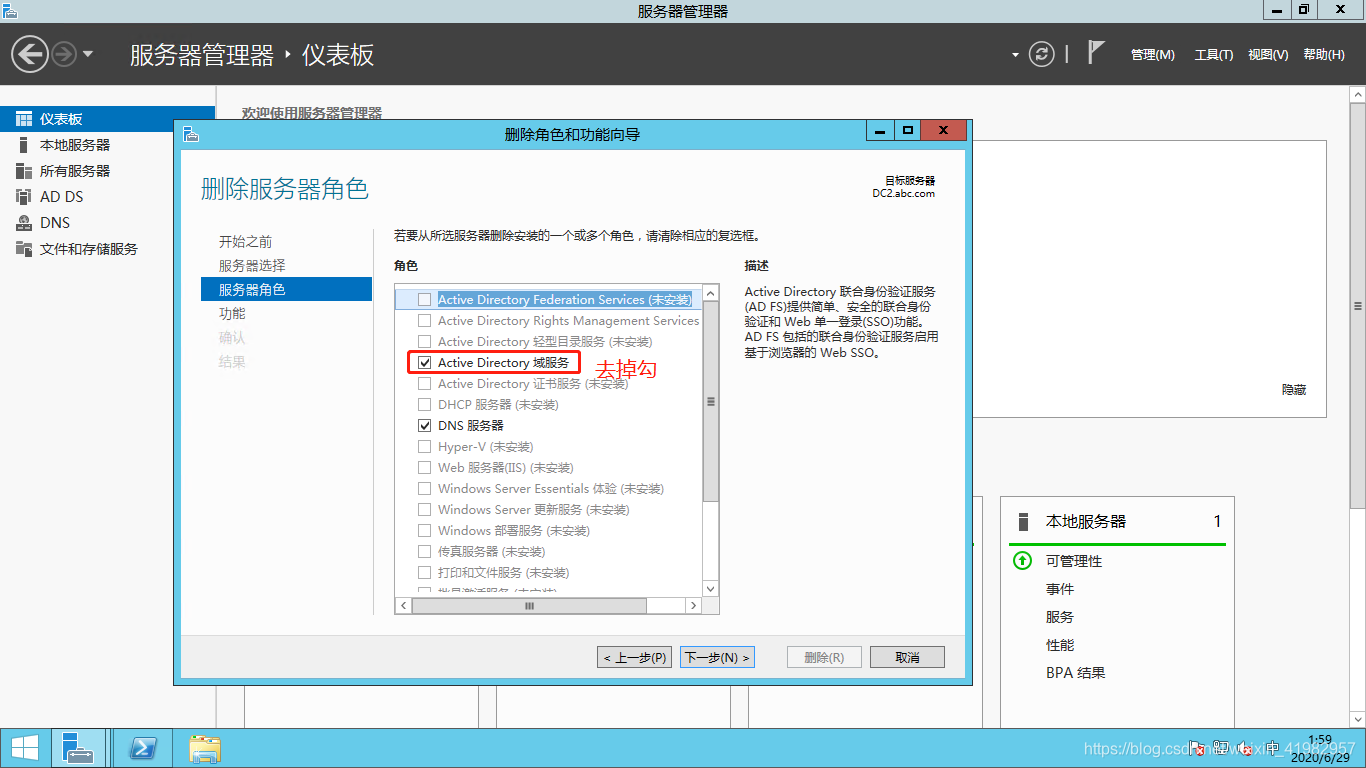Click Active Directory 轻型目录服务 checkbox

pos(424,341)
